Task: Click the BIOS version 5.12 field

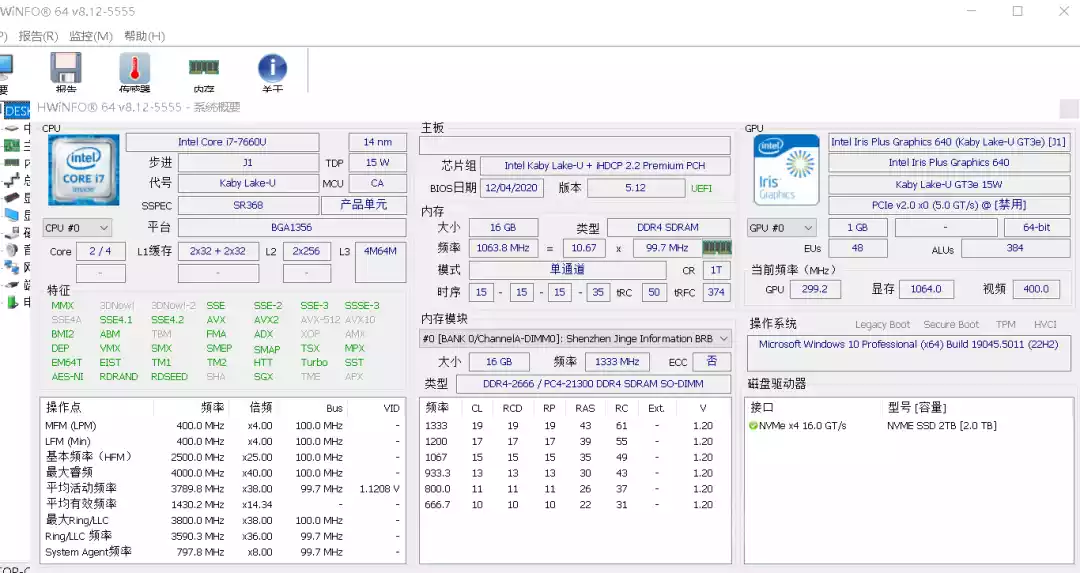Action: point(636,188)
